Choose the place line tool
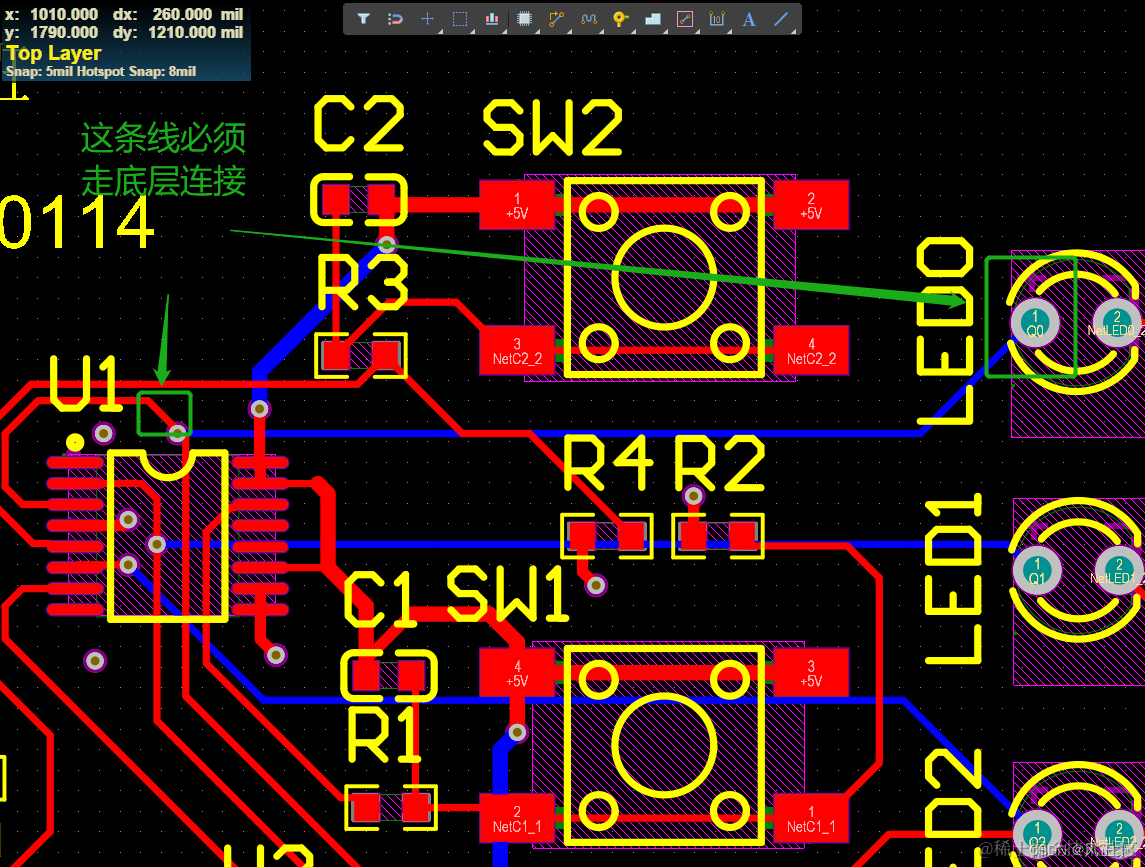This screenshot has width=1145, height=867. (781, 19)
